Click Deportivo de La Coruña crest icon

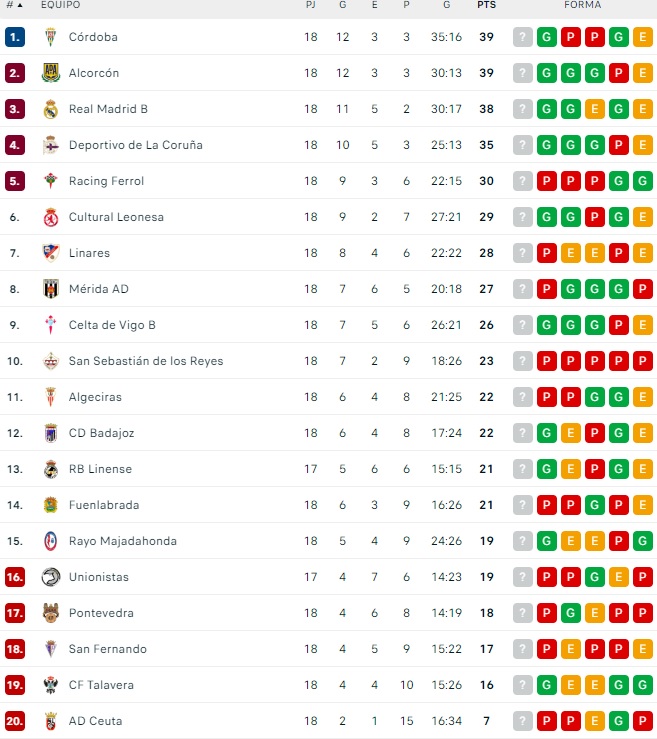(x=51, y=145)
